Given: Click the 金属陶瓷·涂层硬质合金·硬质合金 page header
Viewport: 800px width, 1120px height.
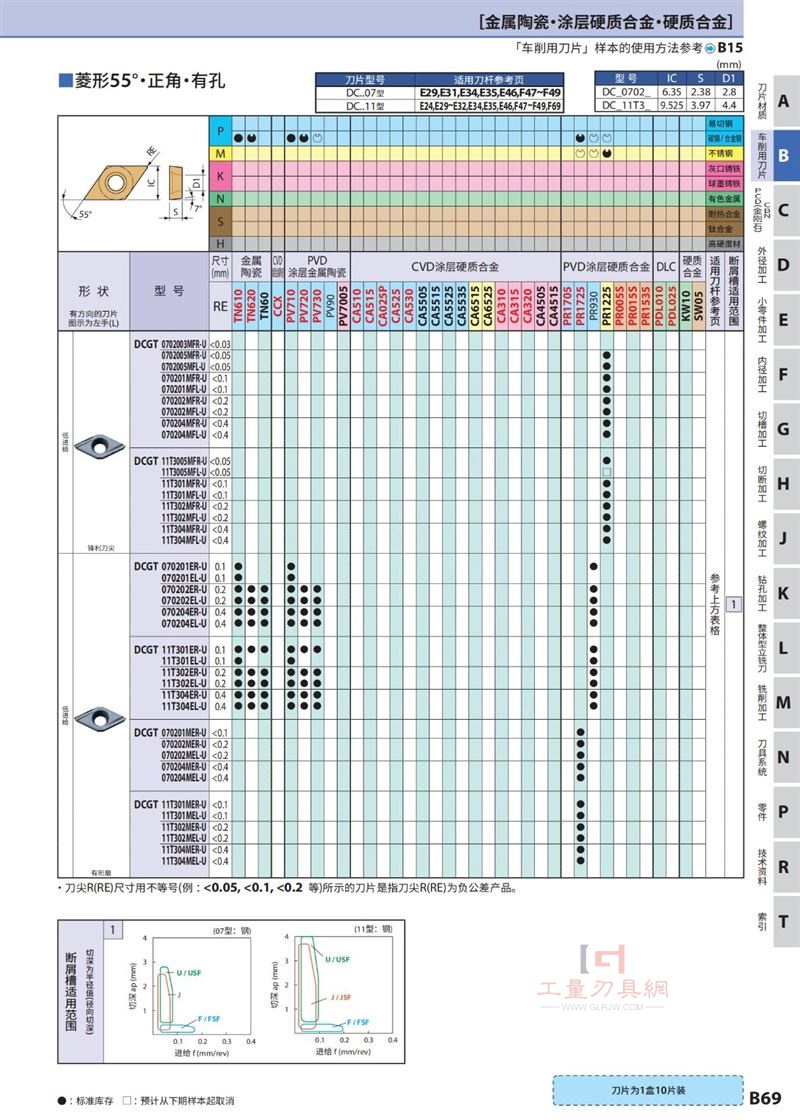Looking at the screenshot, I should 606,22.
